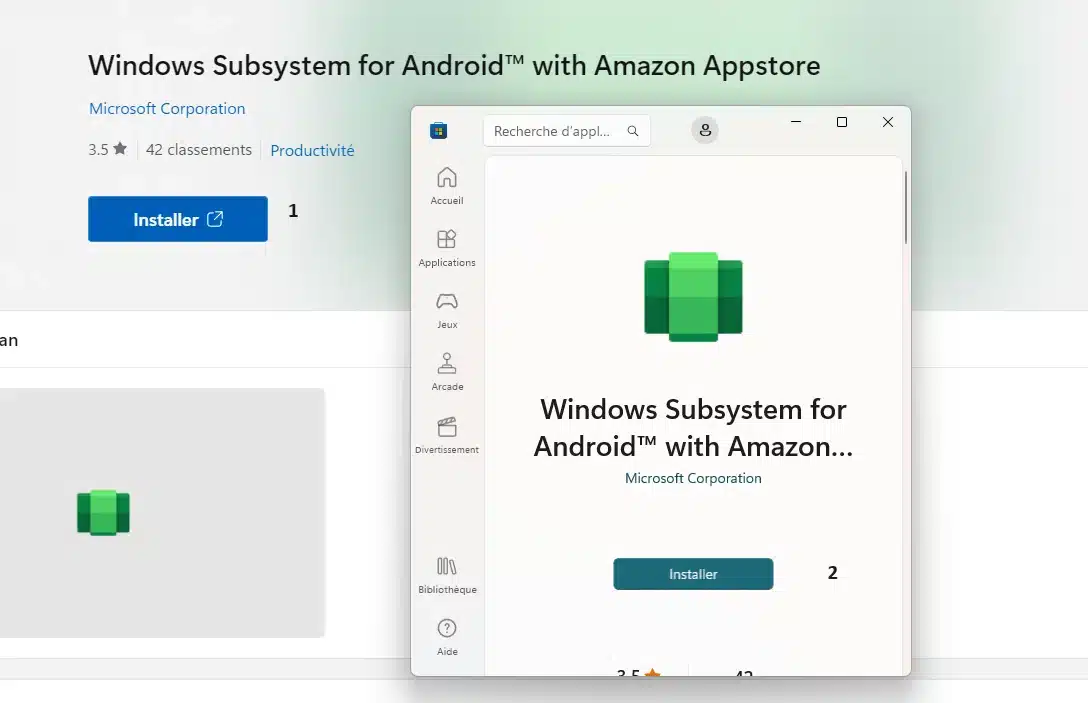Screen dimensions: 1088x703
Task: Click the Installer button in Store window
Action: coord(693,574)
